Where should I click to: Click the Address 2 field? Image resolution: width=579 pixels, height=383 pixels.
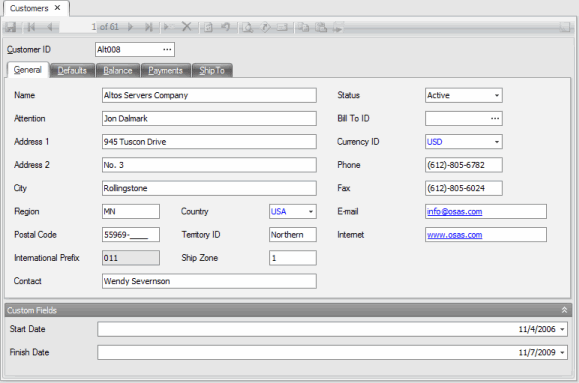click(209, 165)
